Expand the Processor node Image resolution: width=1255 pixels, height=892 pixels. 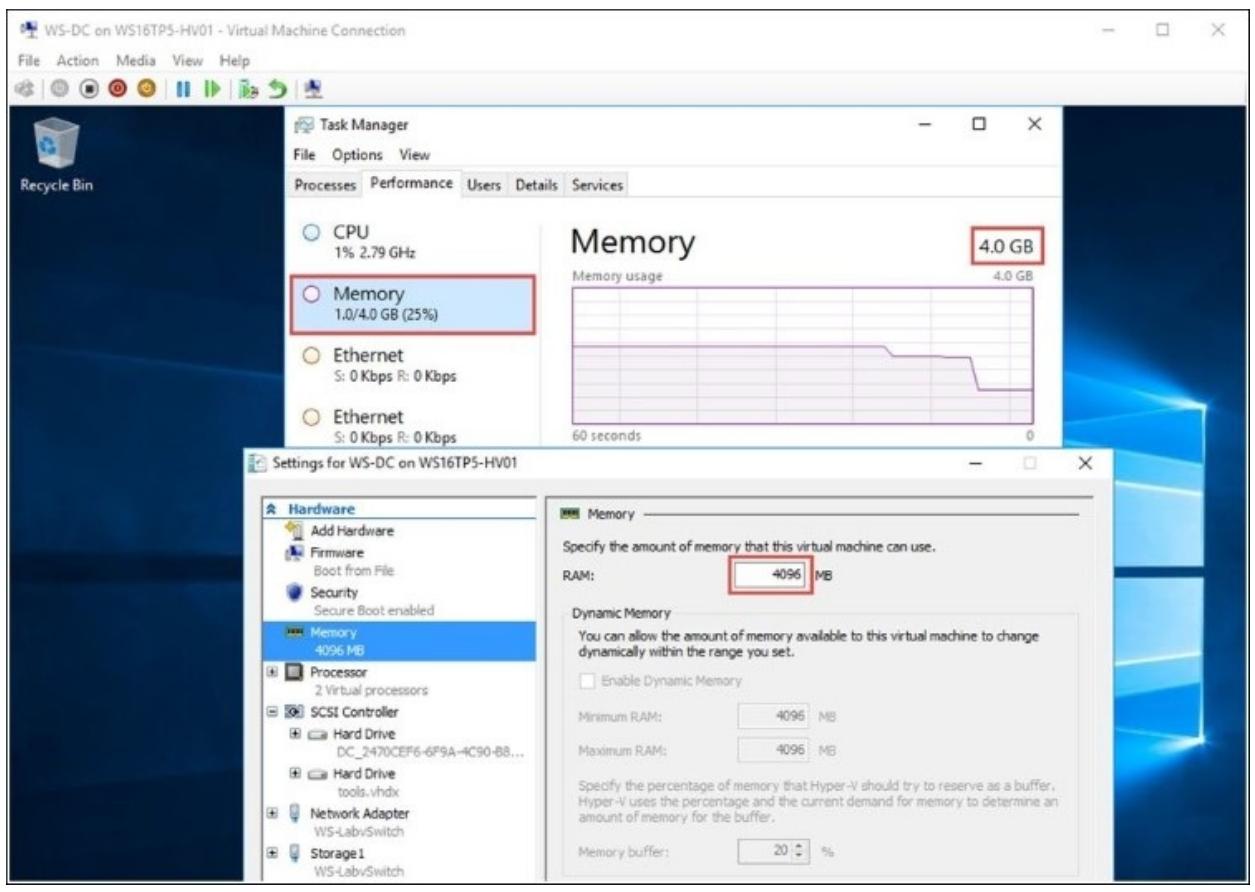(x=270, y=672)
